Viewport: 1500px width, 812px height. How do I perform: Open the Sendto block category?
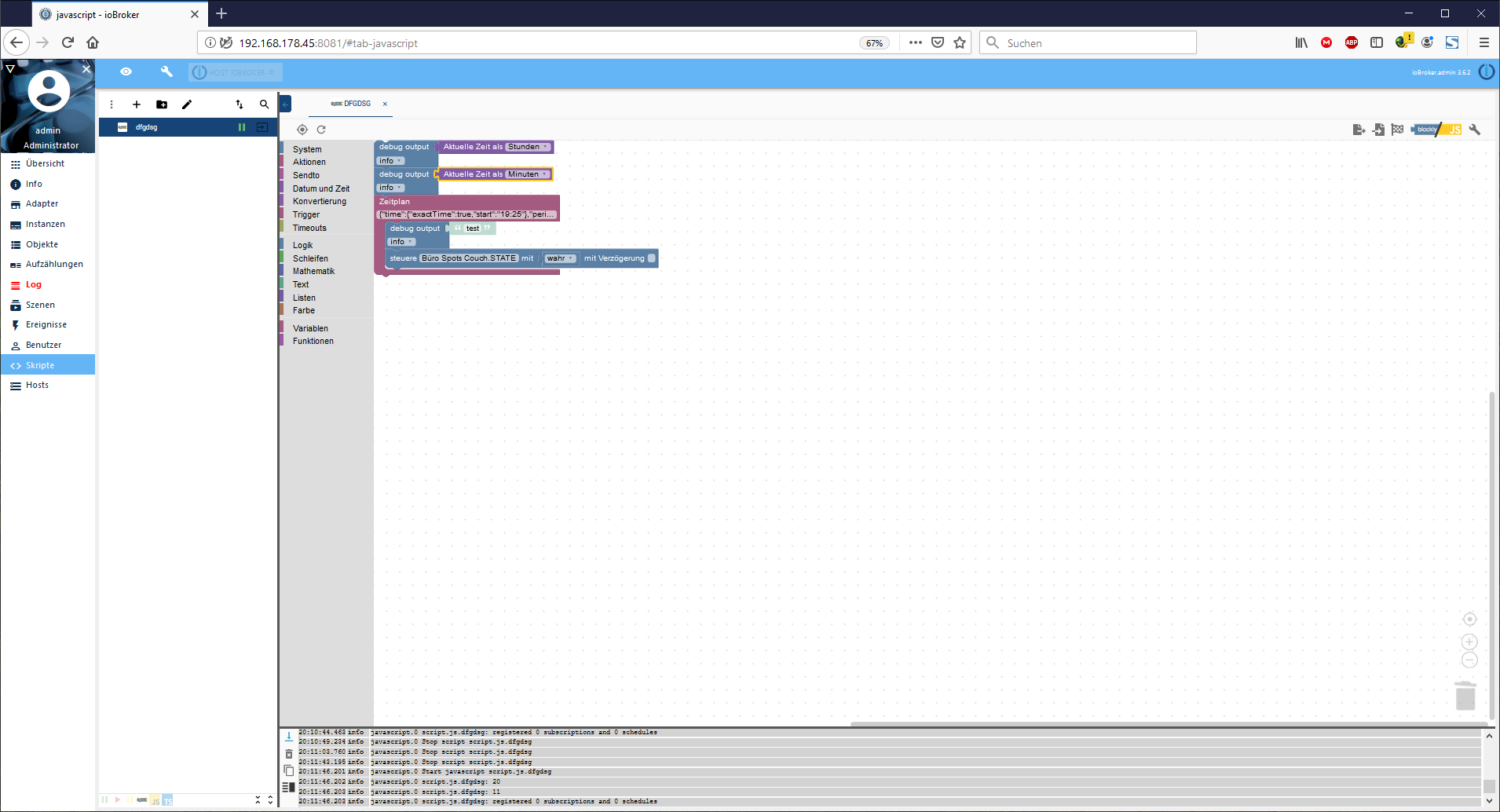(x=306, y=176)
